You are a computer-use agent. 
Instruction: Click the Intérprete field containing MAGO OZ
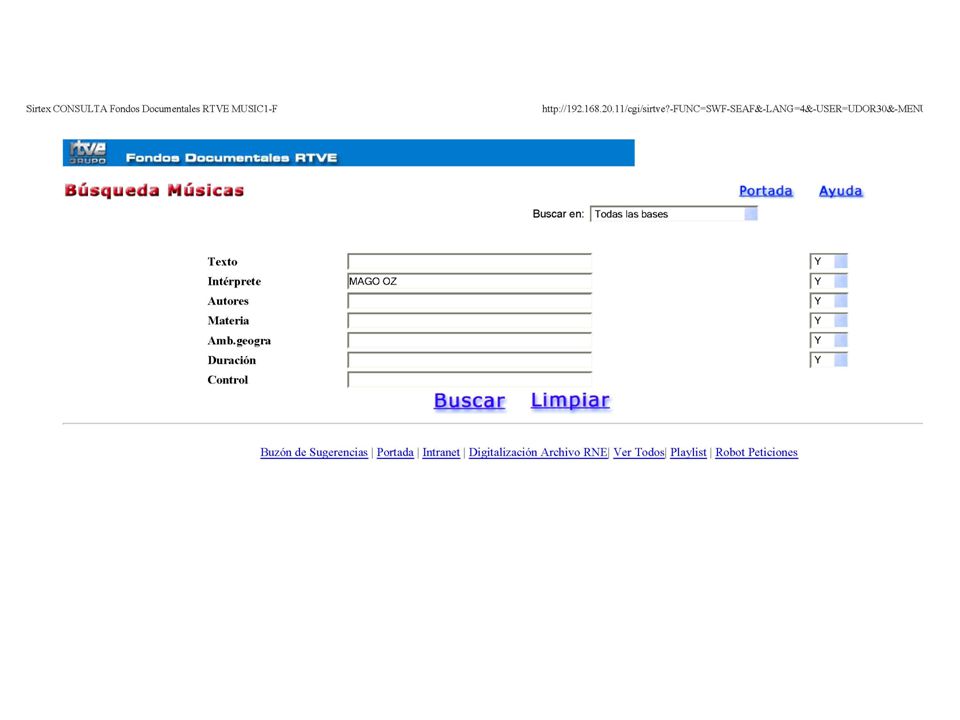click(470, 281)
